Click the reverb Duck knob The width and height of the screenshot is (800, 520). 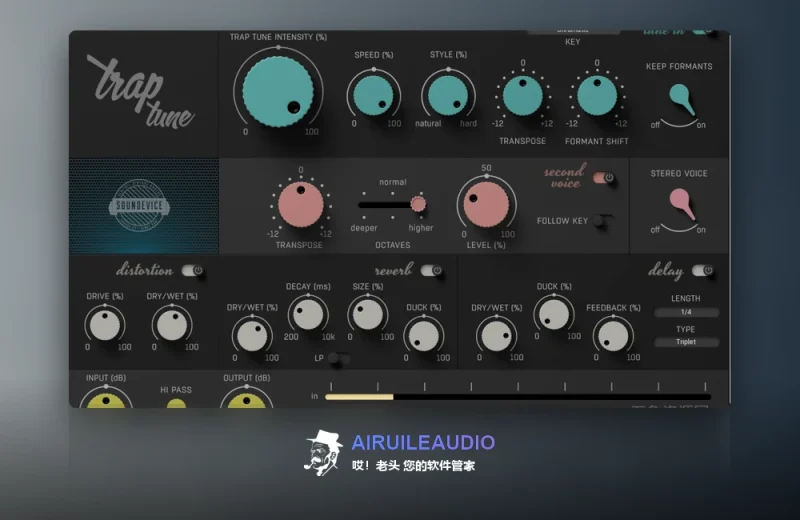click(423, 336)
